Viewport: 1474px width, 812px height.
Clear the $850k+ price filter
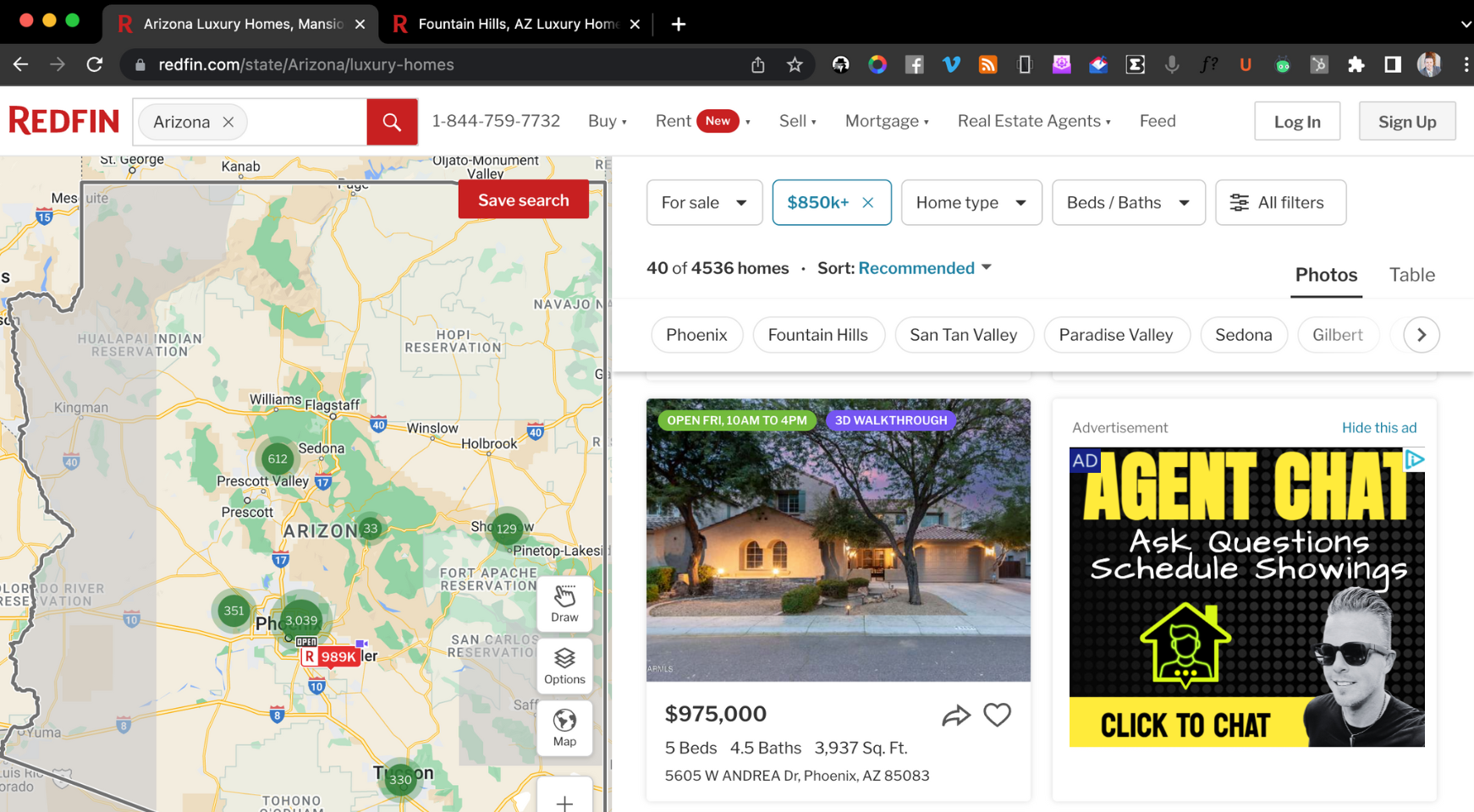click(x=867, y=202)
